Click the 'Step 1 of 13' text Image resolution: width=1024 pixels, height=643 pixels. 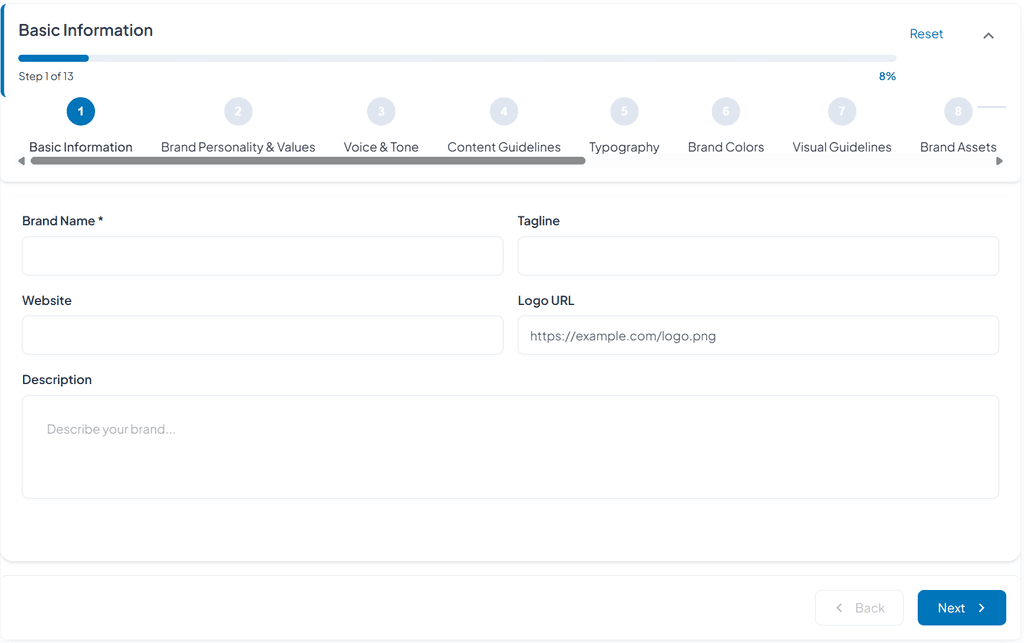tap(46, 76)
